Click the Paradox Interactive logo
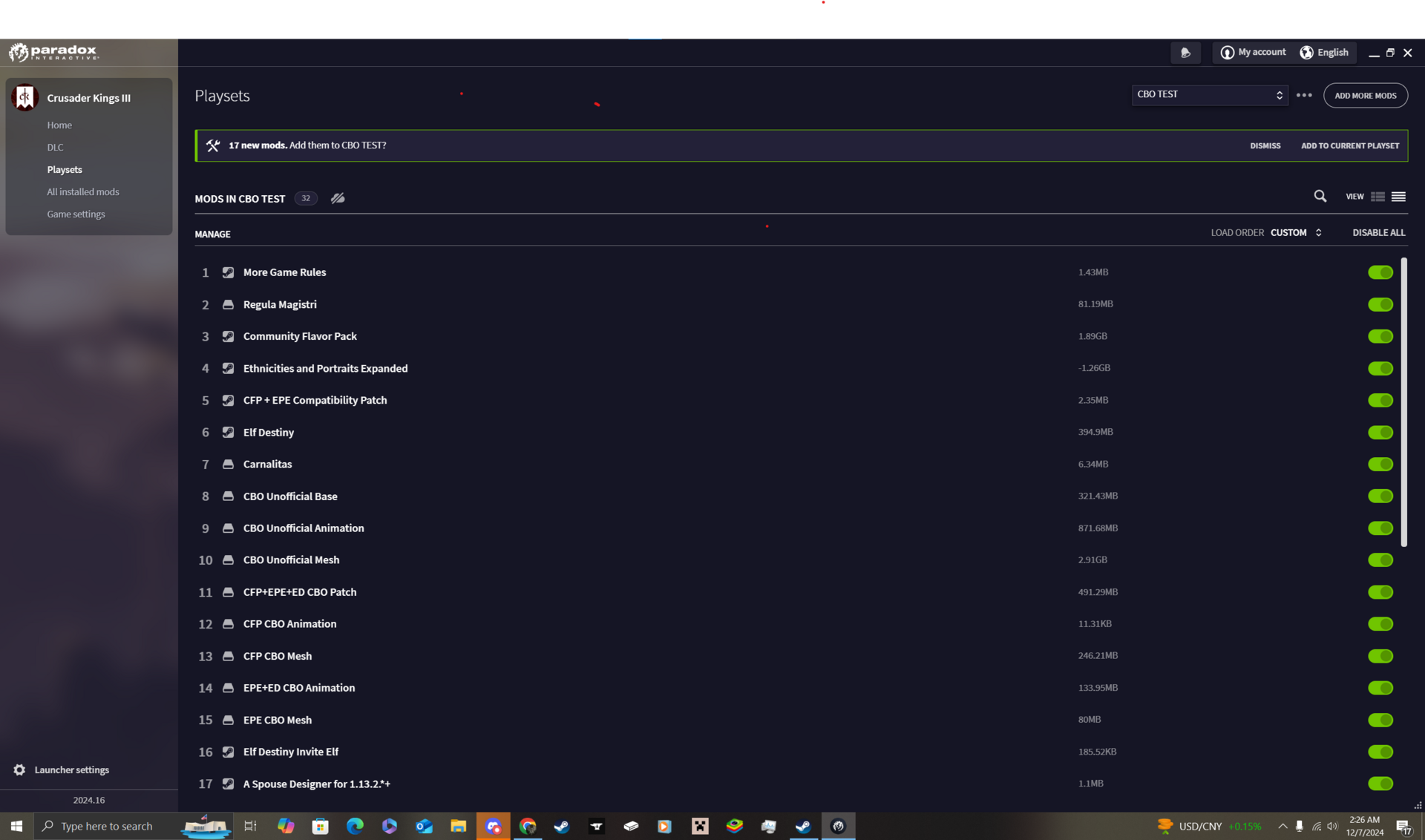The width and height of the screenshot is (1425, 840). (x=53, y=52)
